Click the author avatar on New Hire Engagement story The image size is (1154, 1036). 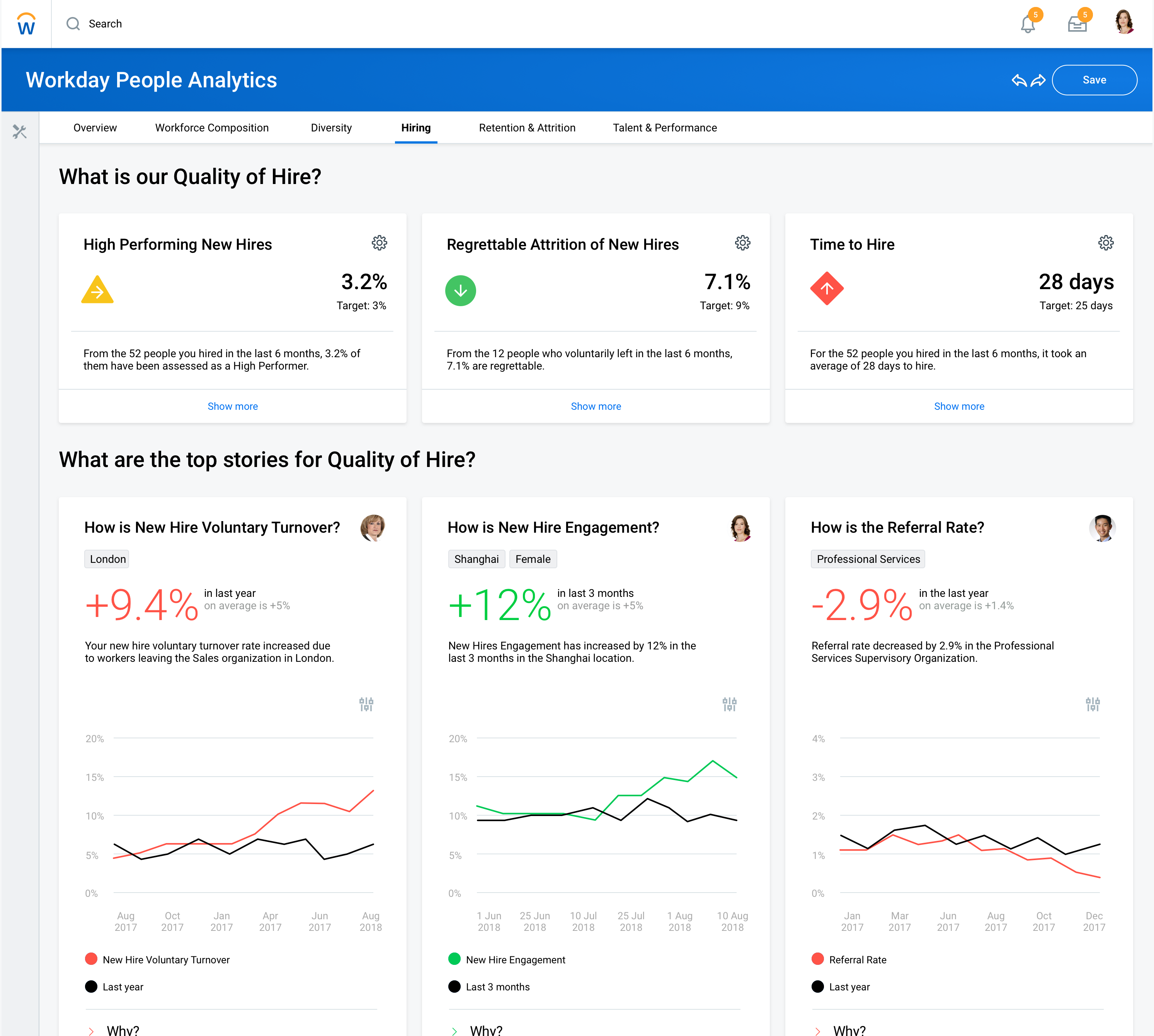(740, 528)
